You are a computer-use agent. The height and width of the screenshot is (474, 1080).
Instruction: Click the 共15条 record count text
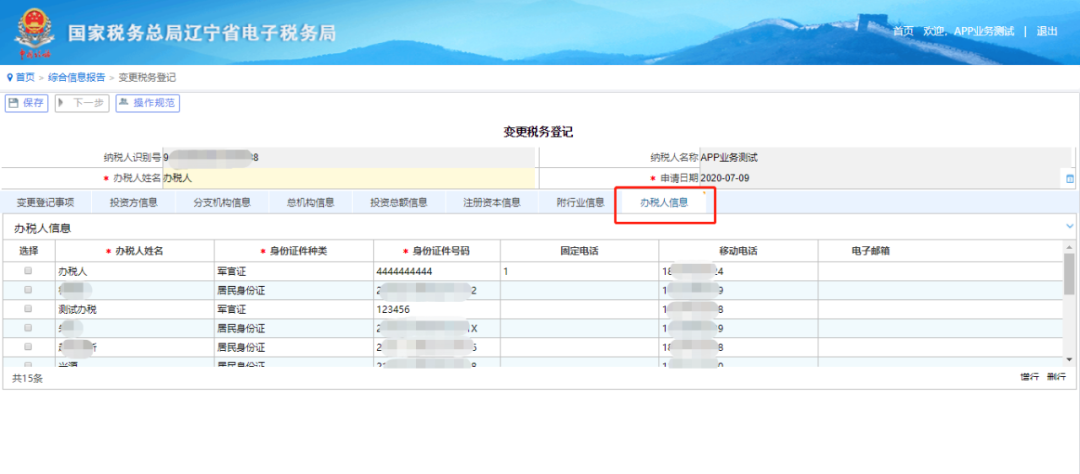pos(28,378)
